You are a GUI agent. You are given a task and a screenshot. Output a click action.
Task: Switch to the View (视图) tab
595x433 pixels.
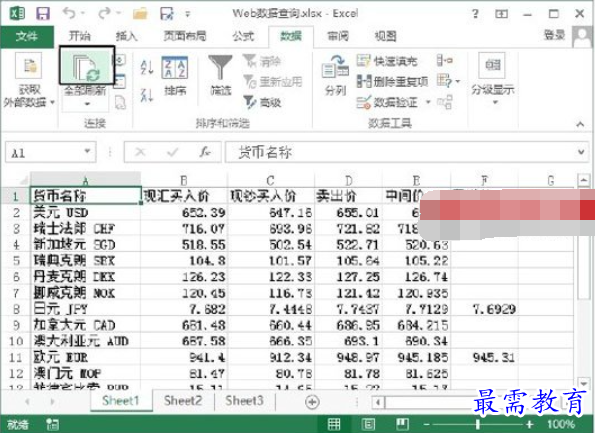[x=385, y=36]
